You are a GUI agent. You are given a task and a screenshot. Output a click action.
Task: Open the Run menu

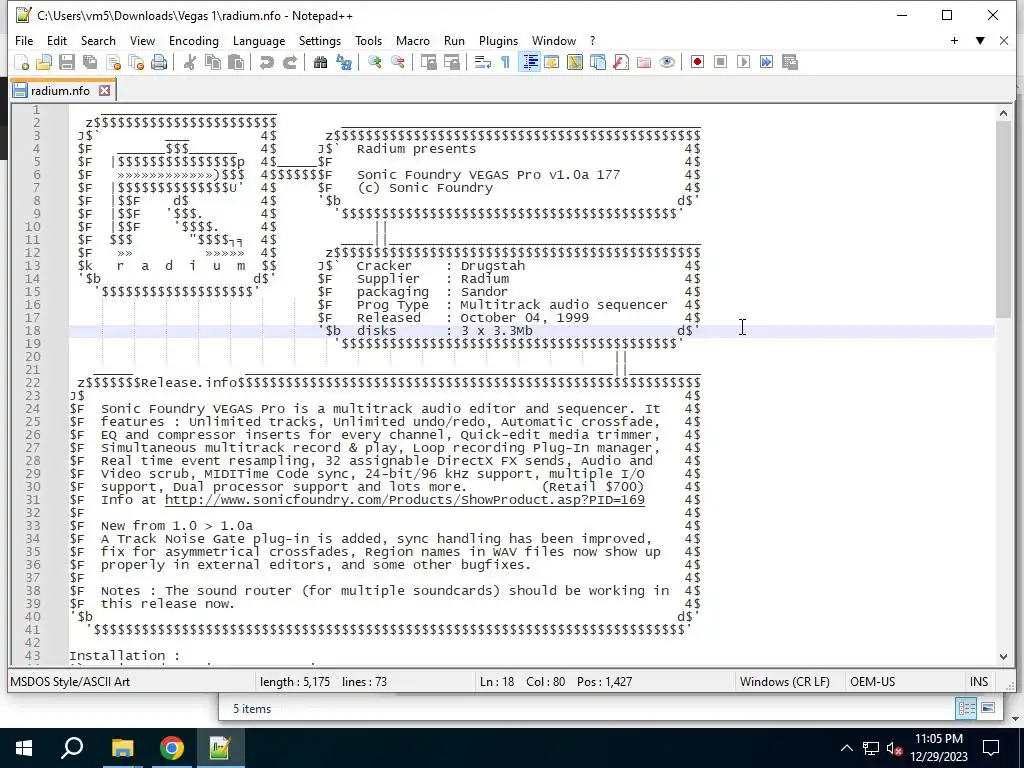pyautogui.click(x=454, y=40)
